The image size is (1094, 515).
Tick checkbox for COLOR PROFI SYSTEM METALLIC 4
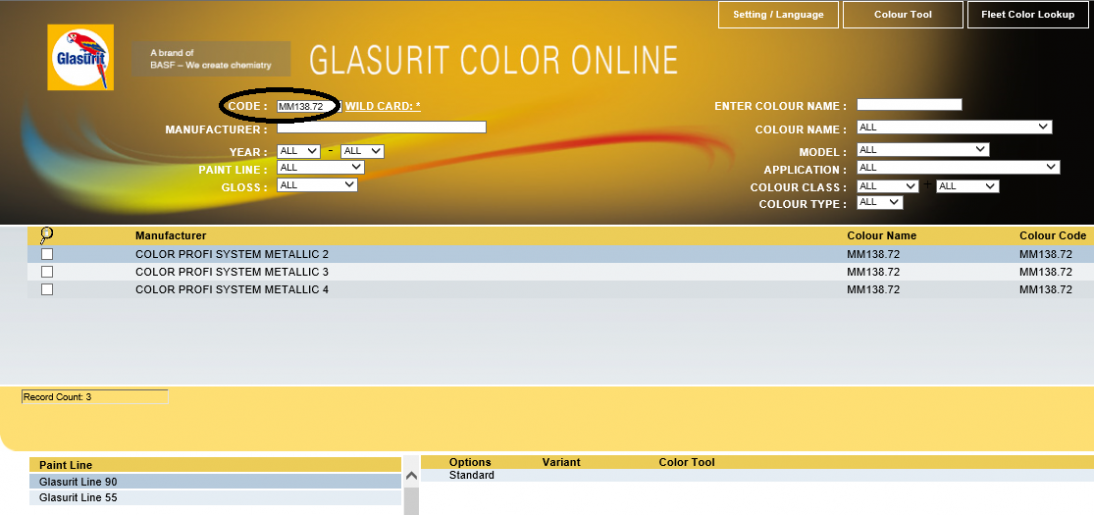coord(47,289)
